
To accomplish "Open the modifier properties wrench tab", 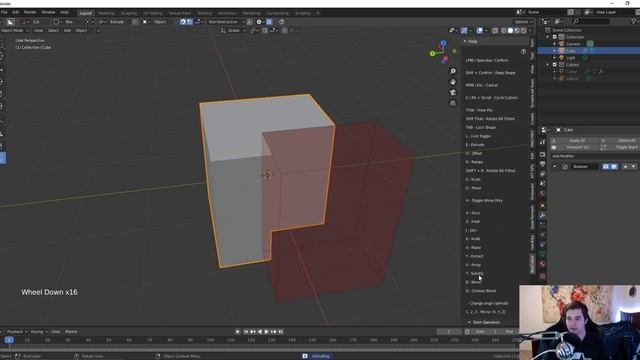I will [542, 215].
